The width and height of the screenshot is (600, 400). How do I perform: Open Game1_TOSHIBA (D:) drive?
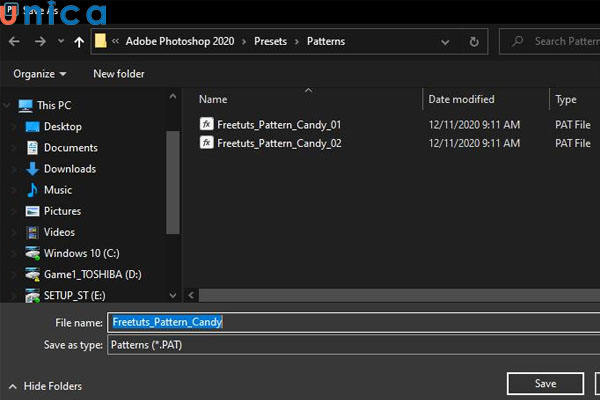[x=93, y=274]
